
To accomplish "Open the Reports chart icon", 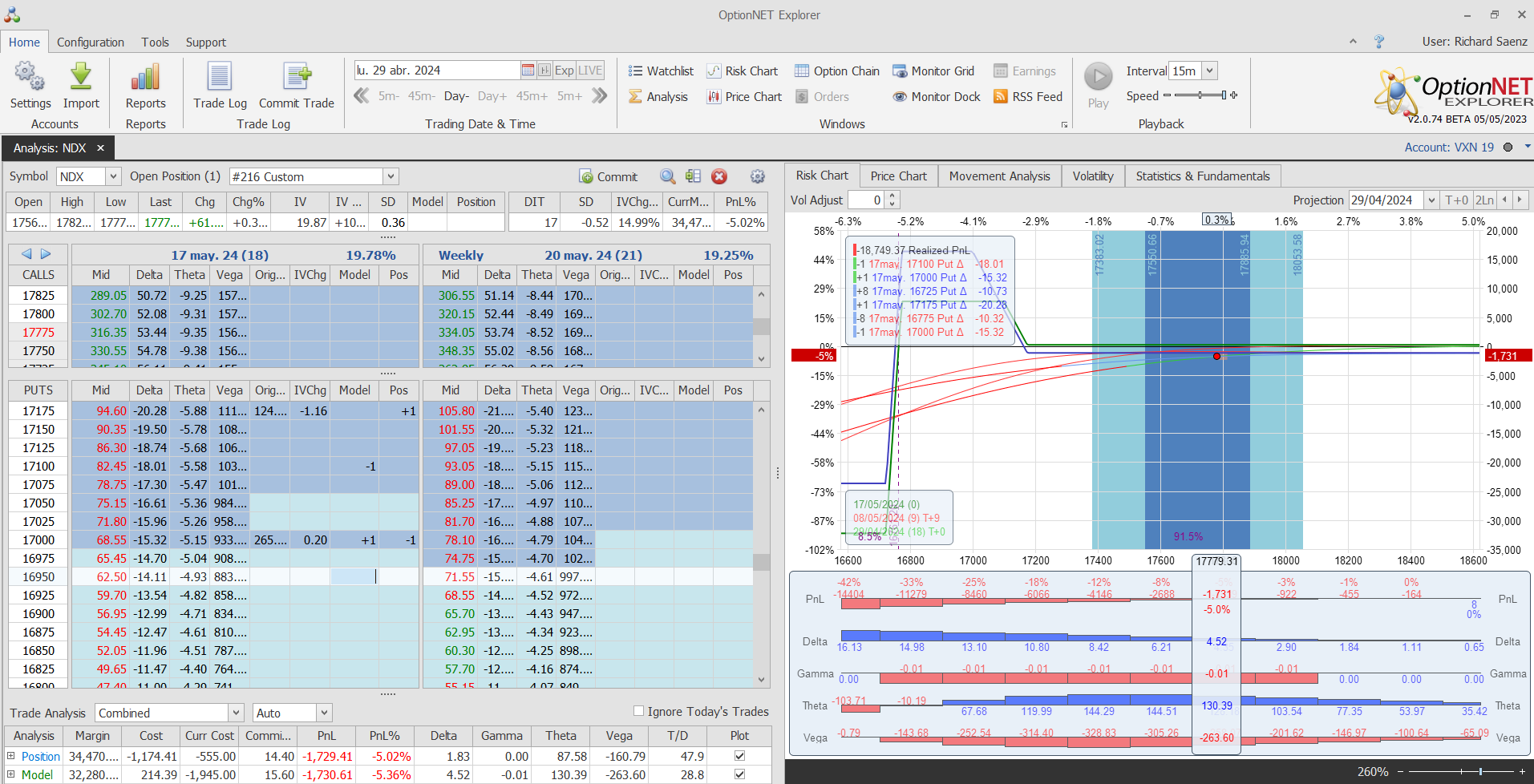I will [x=145, y=77].
